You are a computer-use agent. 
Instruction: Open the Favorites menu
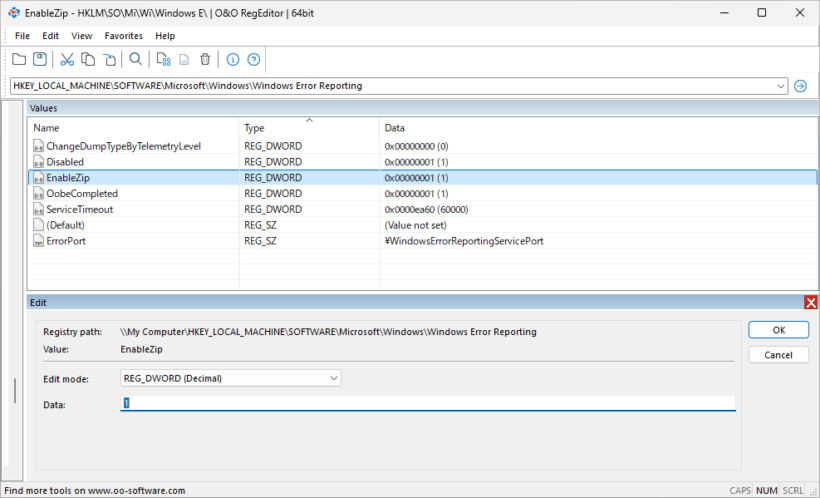click(x=123, y=36)
